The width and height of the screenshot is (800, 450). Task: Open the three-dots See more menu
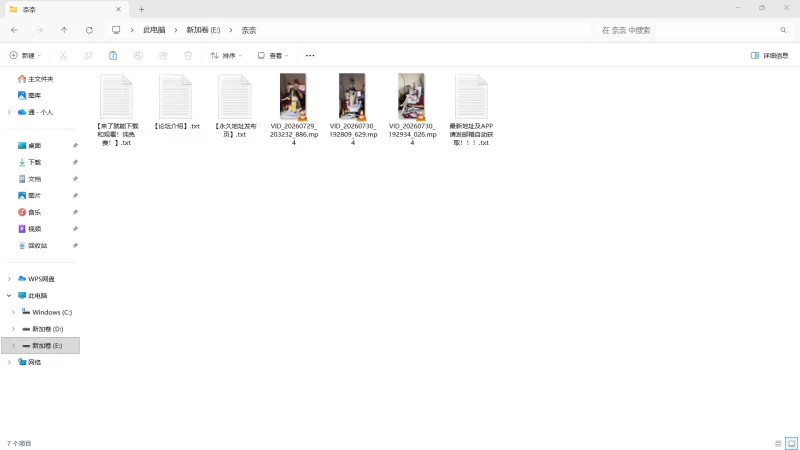point(310,56)
